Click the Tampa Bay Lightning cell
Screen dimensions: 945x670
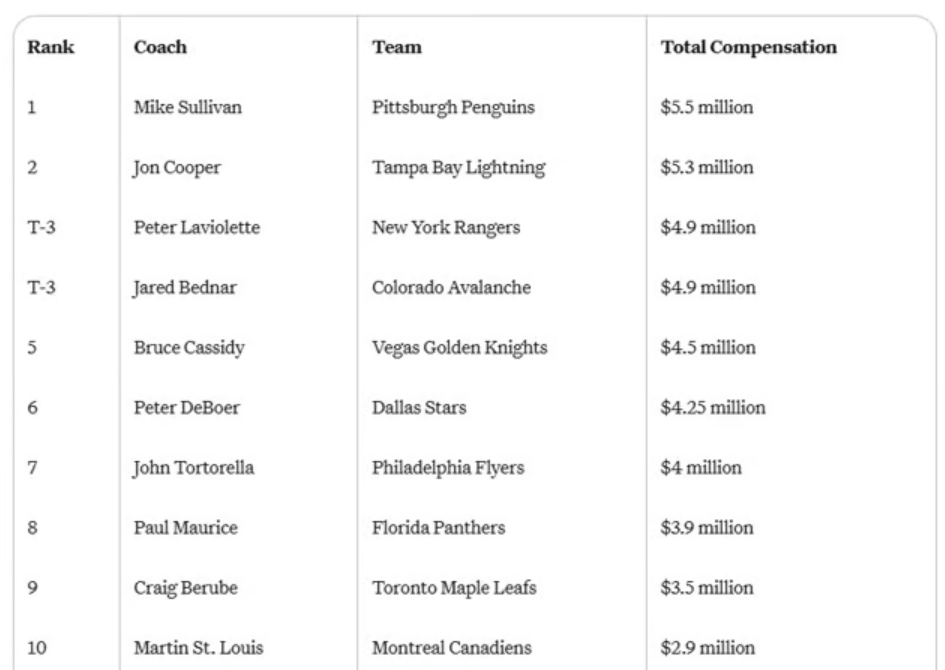click(458, 168)
